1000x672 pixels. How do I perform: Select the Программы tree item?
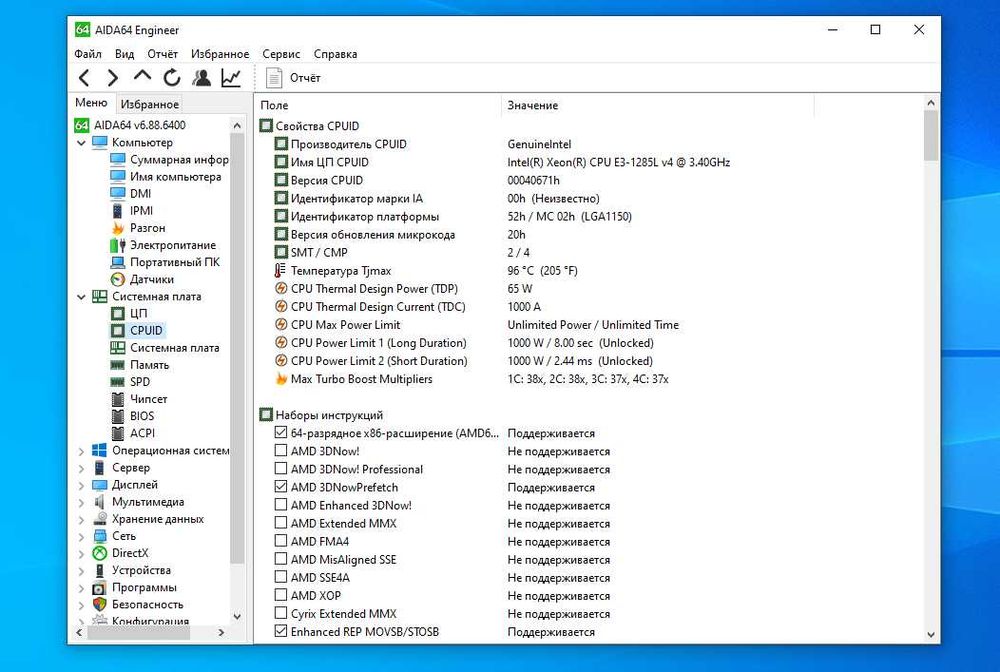tap(135, 587)
